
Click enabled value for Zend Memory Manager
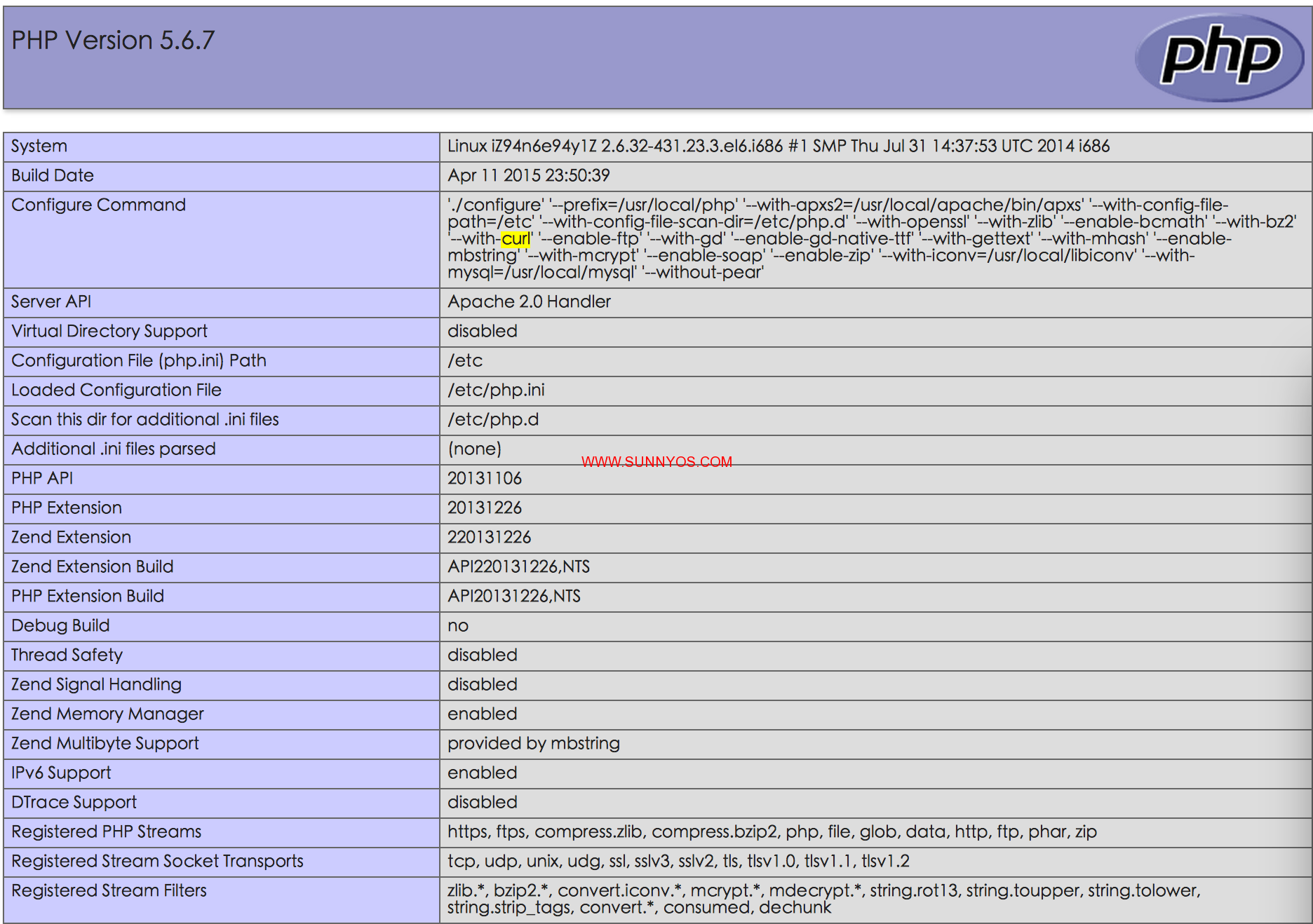pyautogui.click(x=483, y=714)
